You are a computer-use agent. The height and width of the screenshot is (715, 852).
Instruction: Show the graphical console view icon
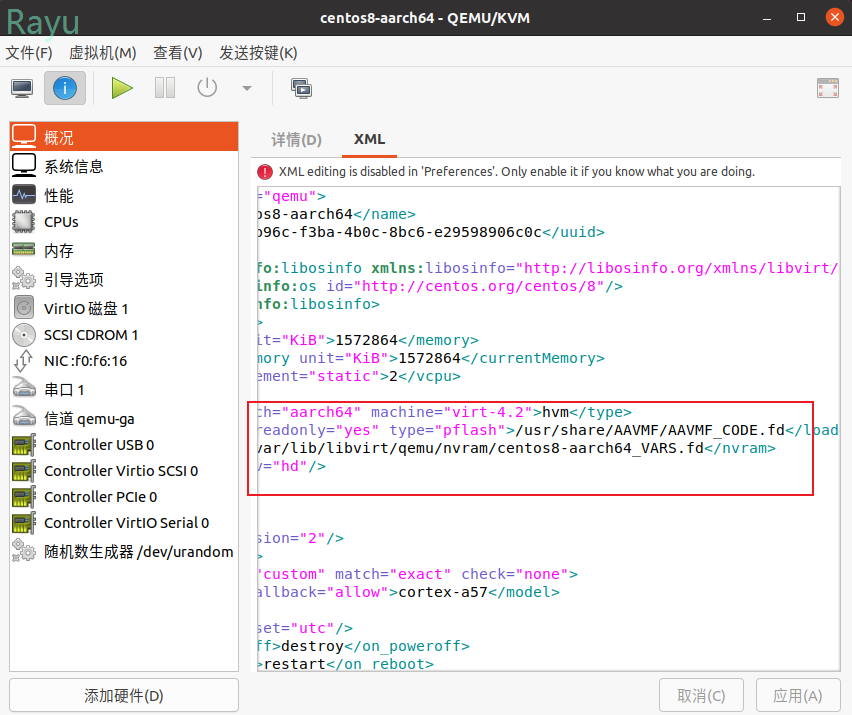tap(22, 88)
